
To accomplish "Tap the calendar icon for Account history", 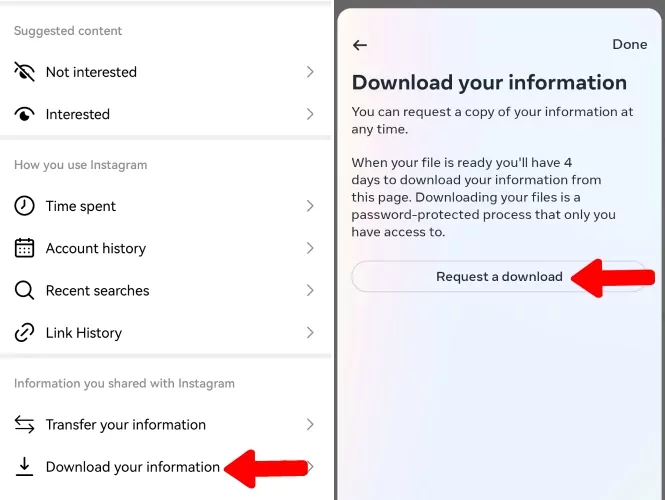I will [25, 248].
